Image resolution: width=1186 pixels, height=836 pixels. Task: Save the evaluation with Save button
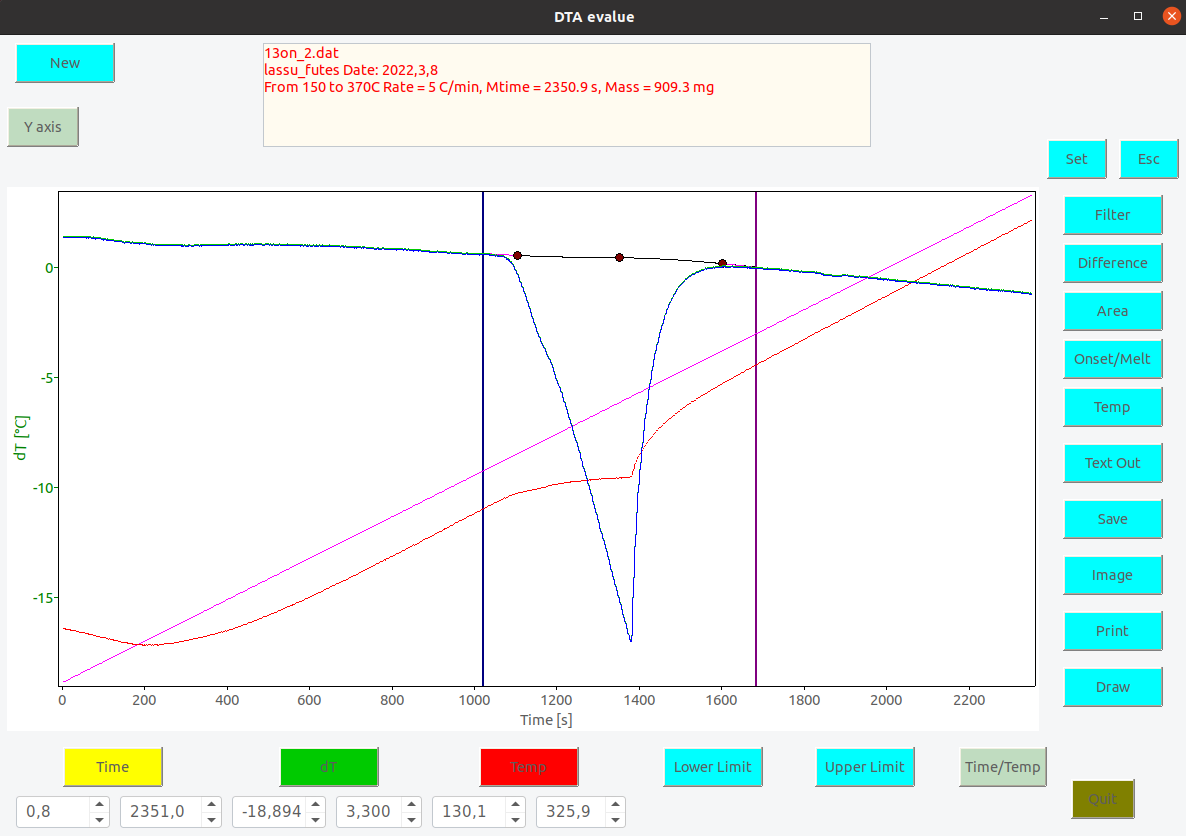pyautogui.click(x=1112, y=519)
